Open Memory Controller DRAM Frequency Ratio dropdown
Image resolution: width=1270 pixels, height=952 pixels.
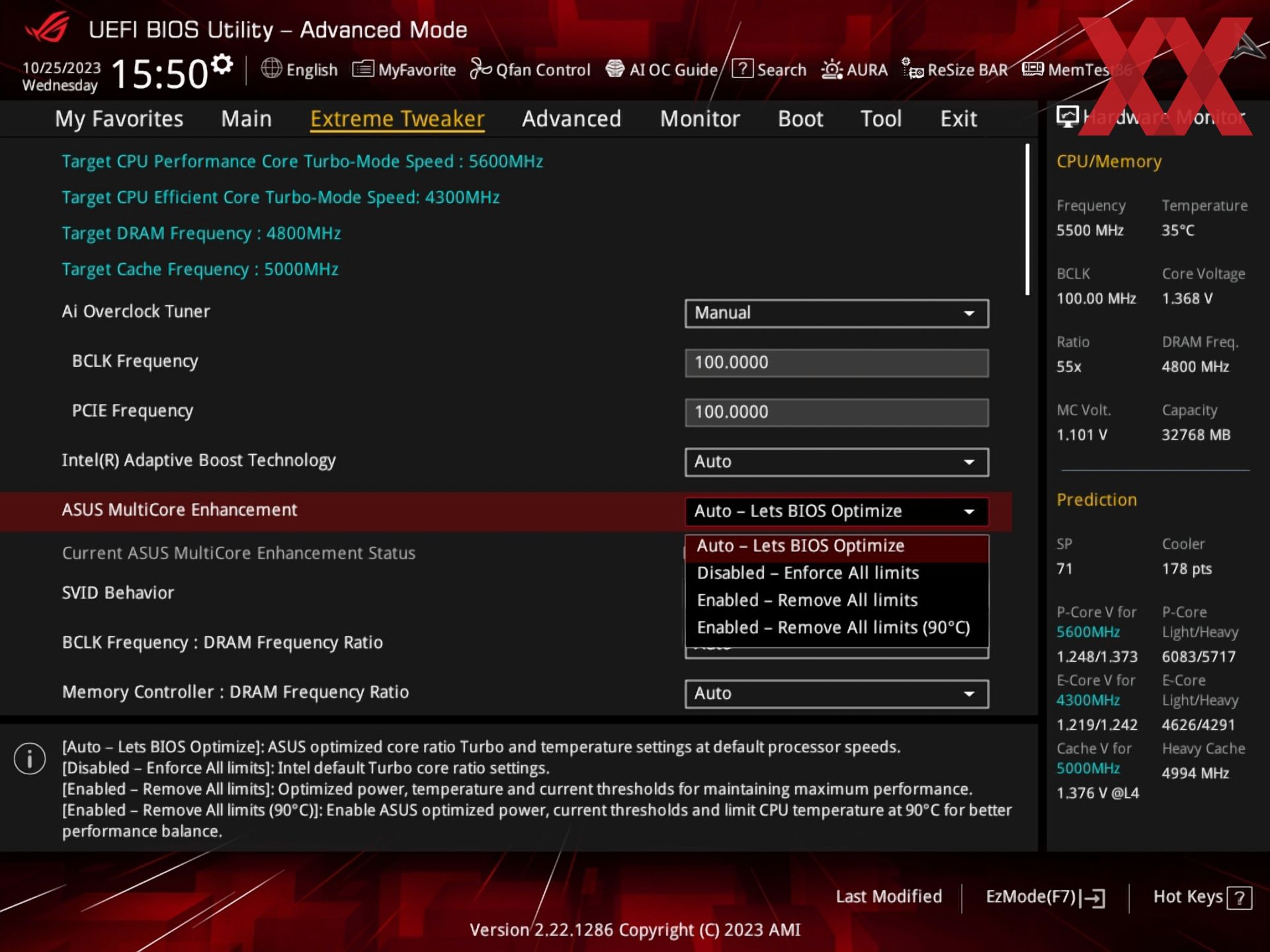(837, 694)
